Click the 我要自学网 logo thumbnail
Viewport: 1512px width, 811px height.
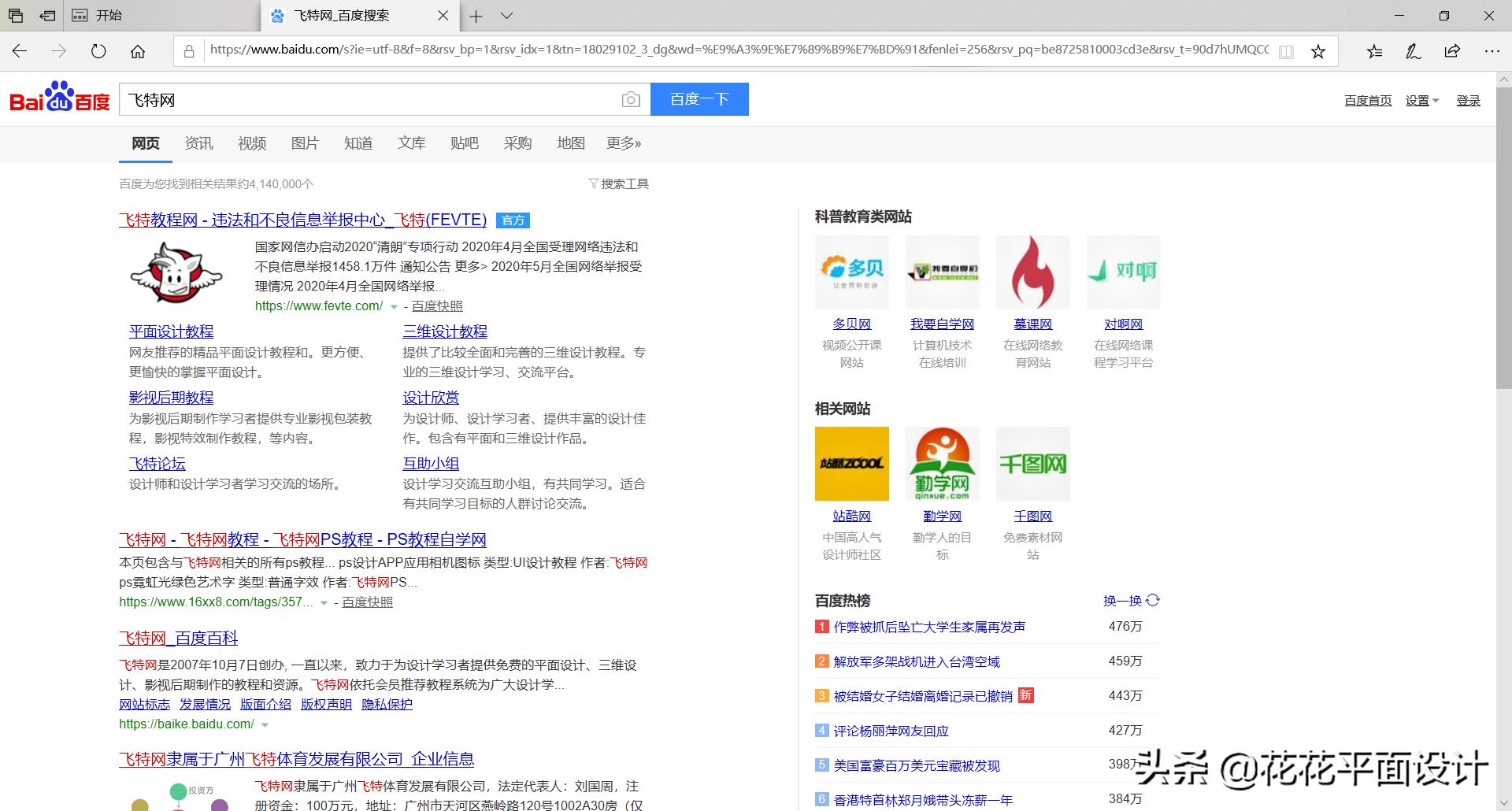[943, 272]
